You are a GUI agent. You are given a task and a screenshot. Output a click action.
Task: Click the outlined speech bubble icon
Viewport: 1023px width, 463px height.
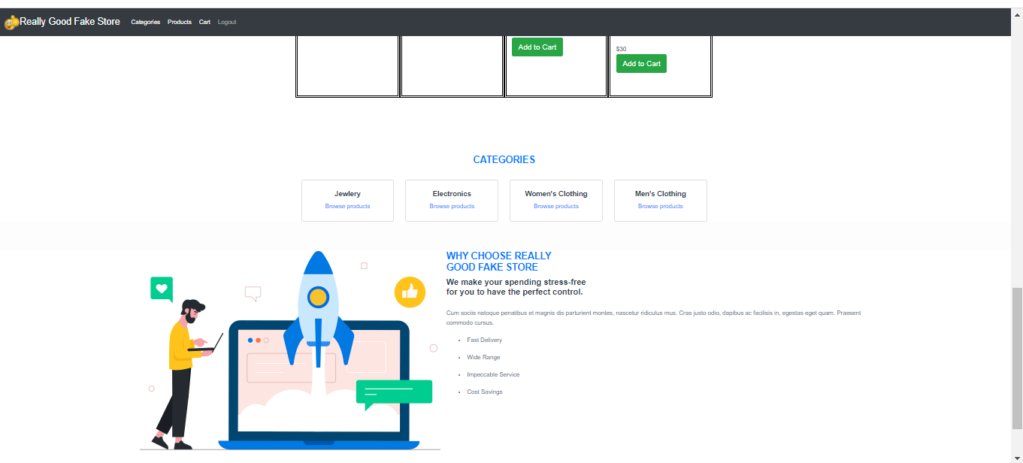click(x=253, y=294)
